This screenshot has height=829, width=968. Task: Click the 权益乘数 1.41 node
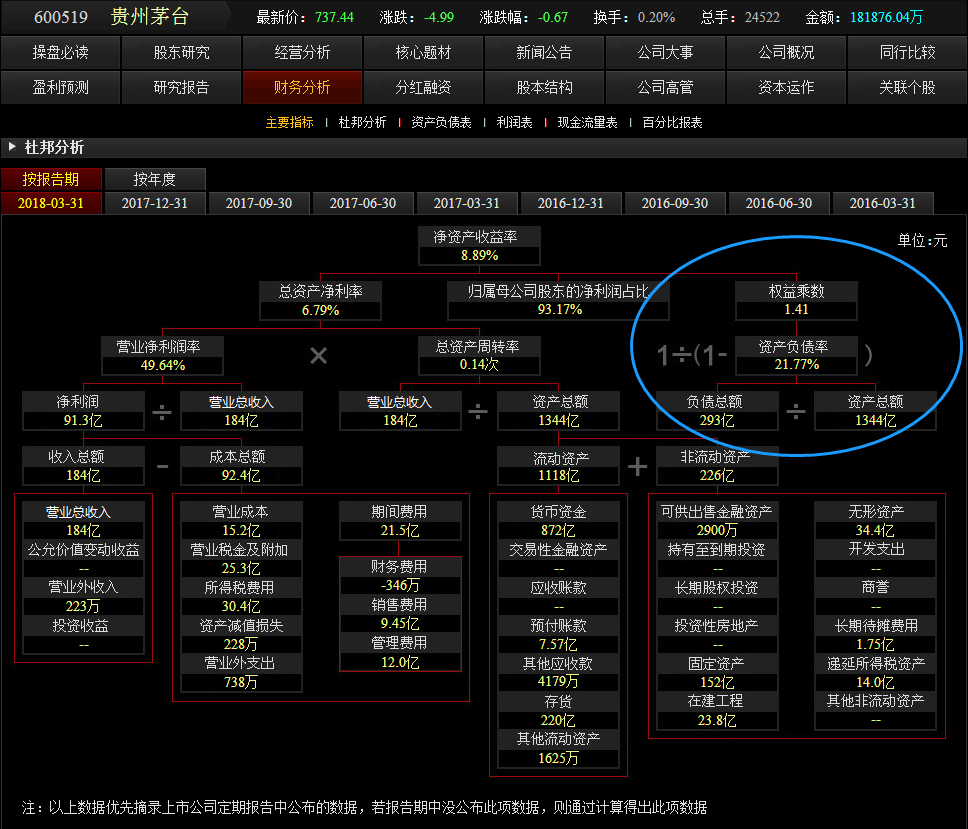click(796, 300)
